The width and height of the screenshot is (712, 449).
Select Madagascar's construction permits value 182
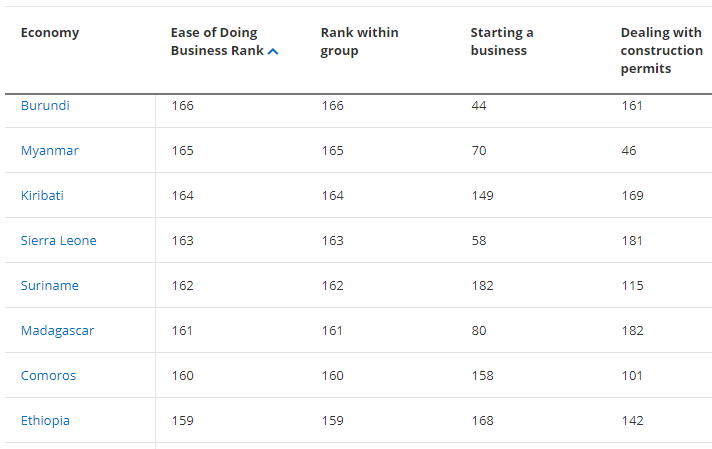632,331
